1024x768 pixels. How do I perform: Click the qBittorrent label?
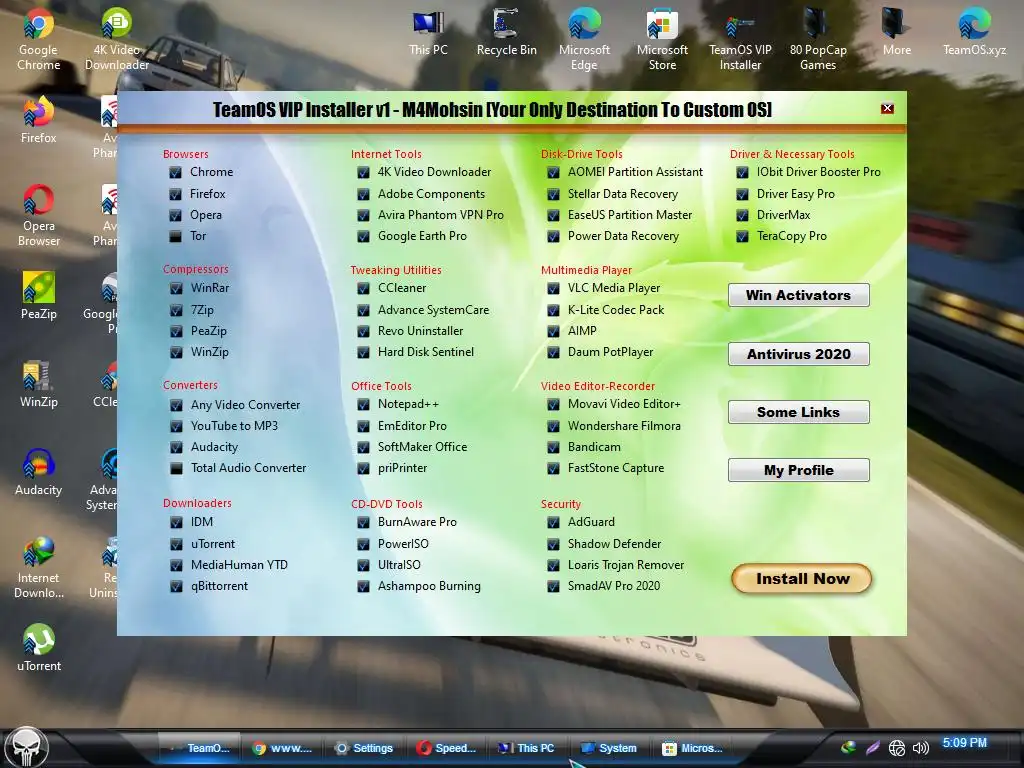[219, 586]
